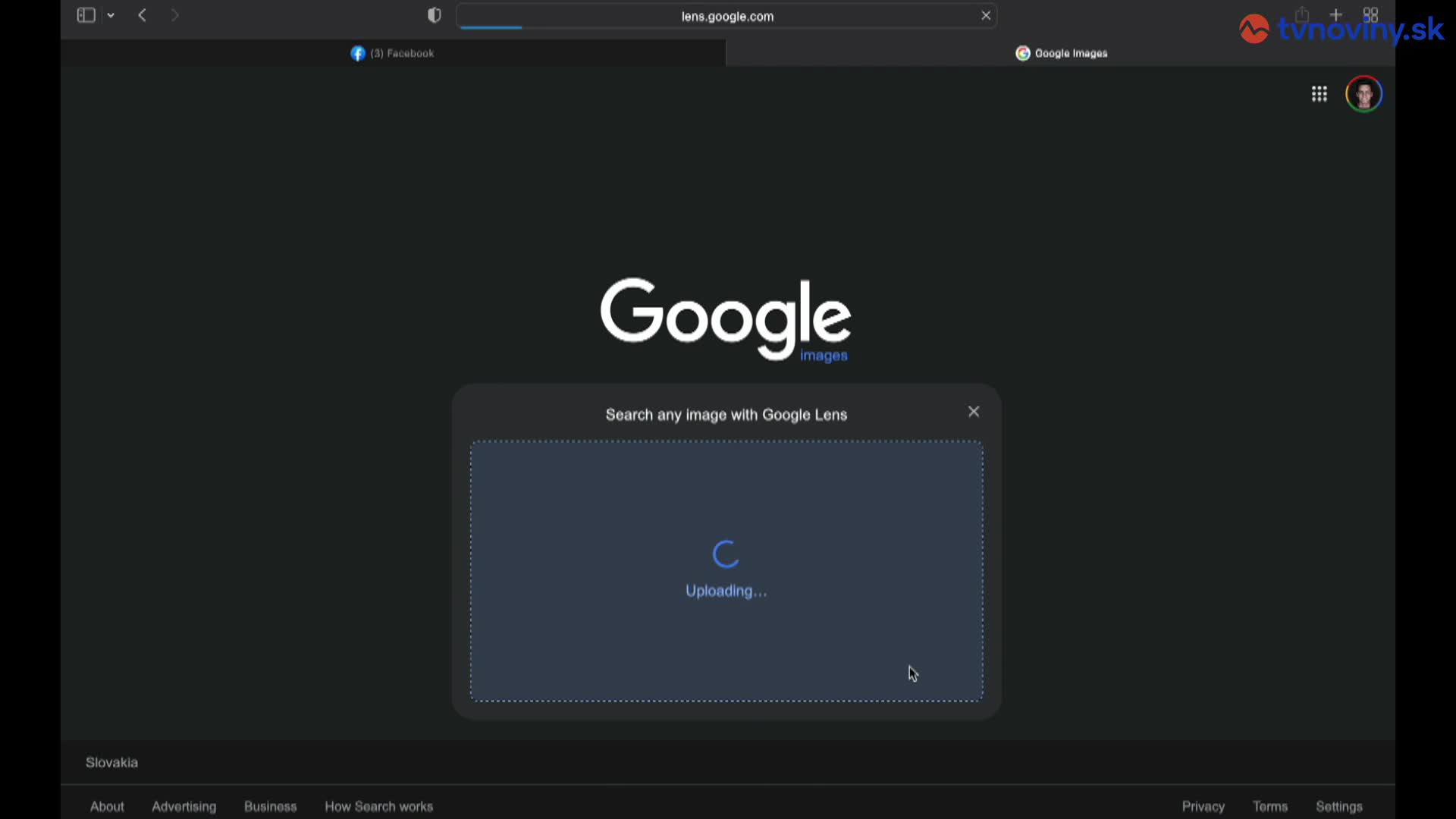Open the Privacy footer link
This screenshot has height=819, width=1456.
coord(1203,806)
